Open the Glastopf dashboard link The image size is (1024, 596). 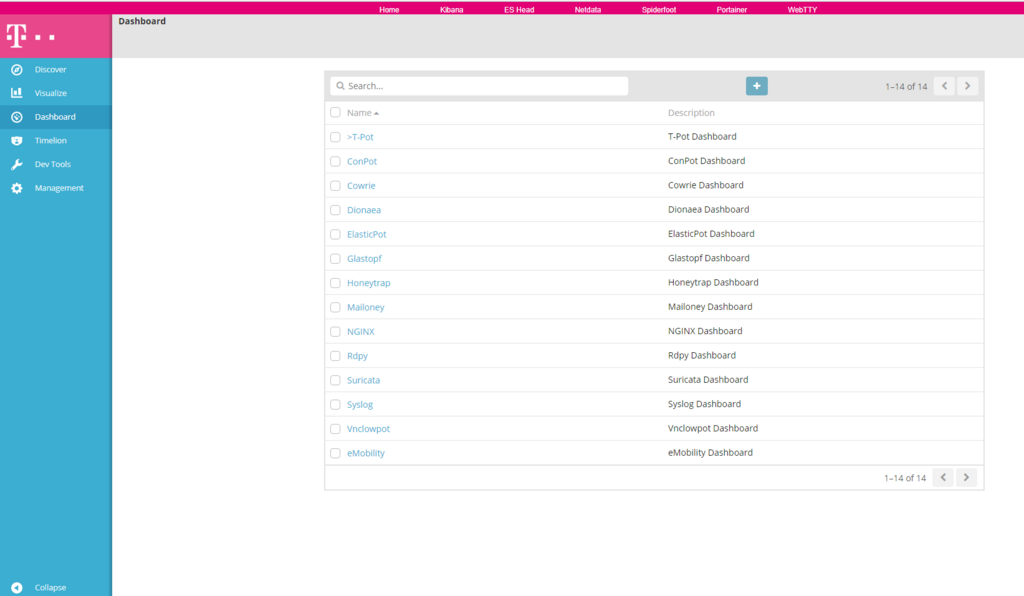[x=364, y=259]
